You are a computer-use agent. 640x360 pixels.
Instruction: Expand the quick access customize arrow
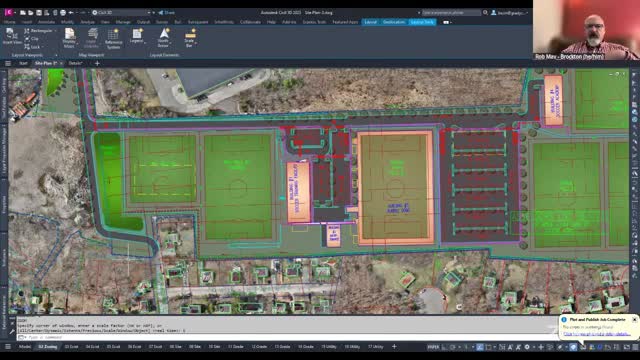point(155,13)
